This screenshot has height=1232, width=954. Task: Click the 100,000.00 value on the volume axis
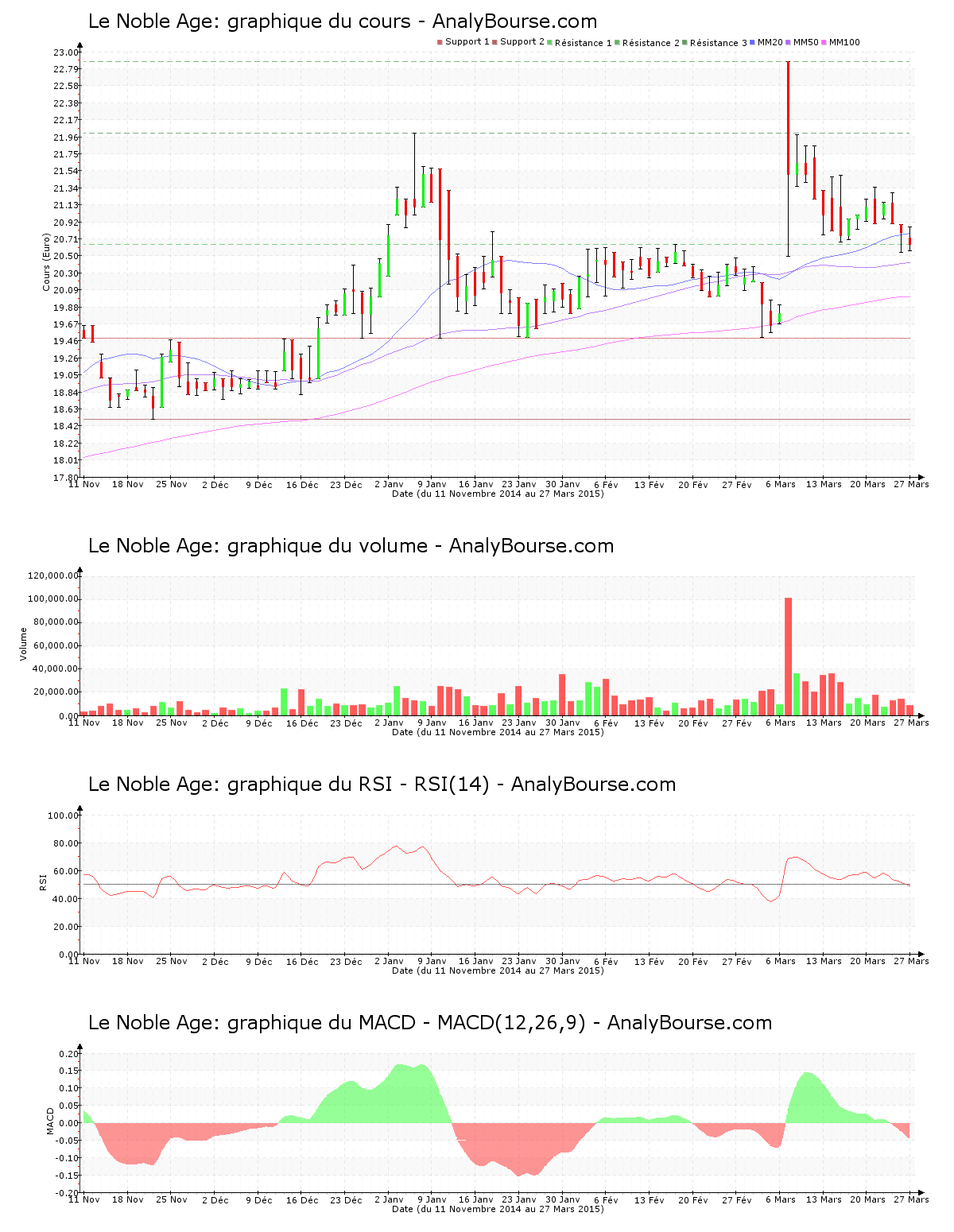53,599
